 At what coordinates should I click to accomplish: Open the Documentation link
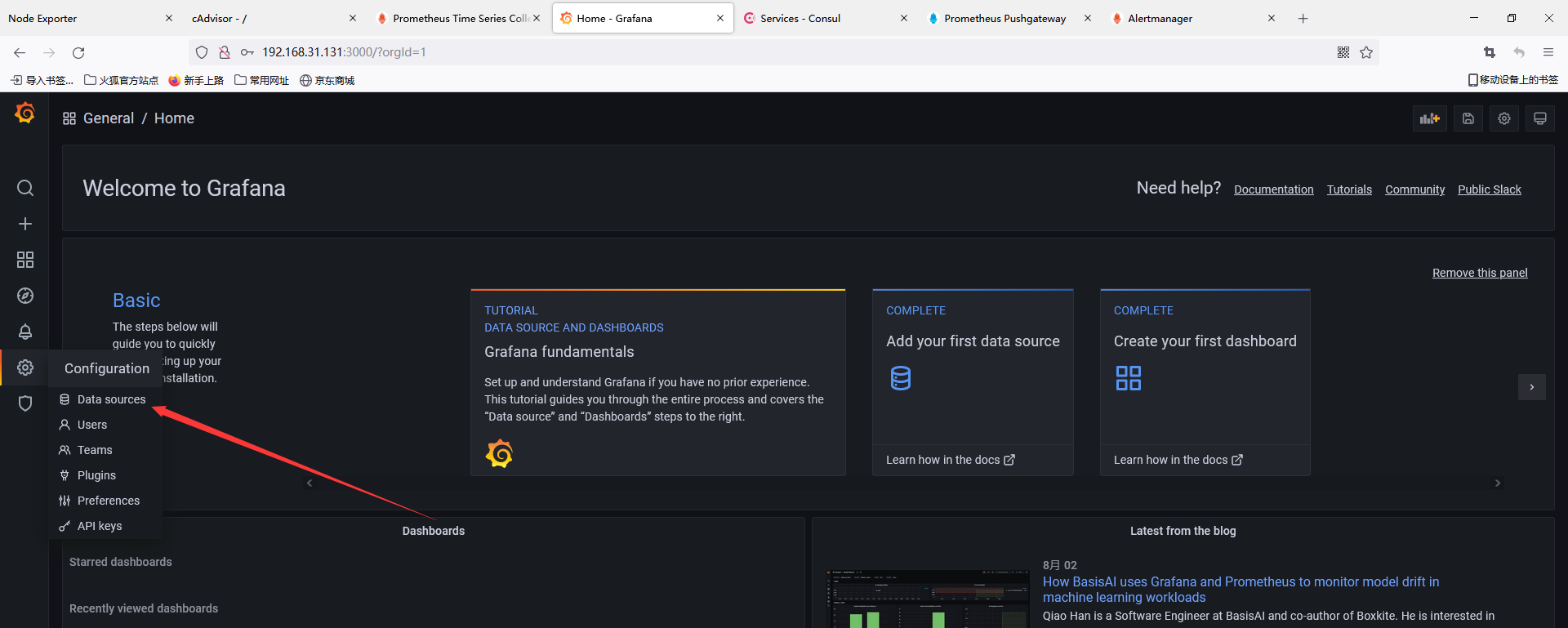point(1274,189)
